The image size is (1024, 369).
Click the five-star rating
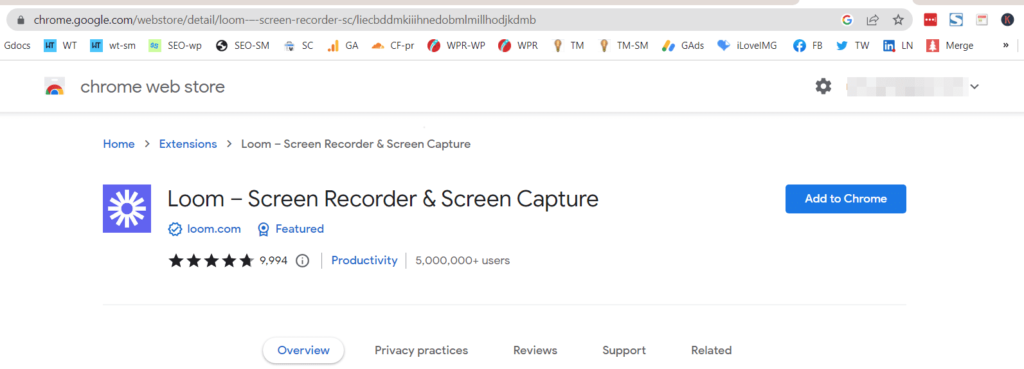tap(210, 261)
